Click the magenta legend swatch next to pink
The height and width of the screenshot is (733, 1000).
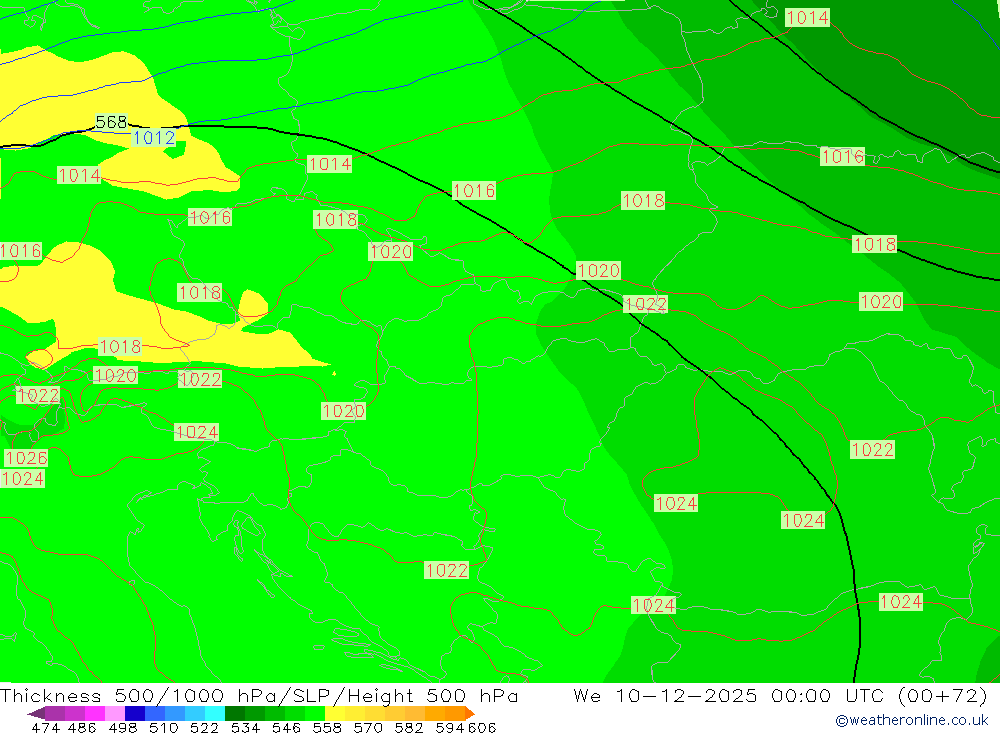click(x=95, y=713)
